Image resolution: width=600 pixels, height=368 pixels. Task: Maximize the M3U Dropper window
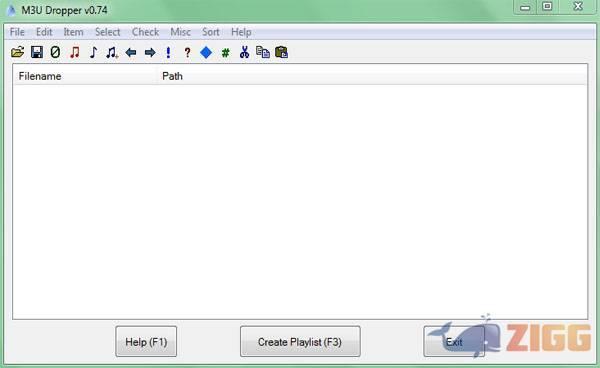(547, 7)
